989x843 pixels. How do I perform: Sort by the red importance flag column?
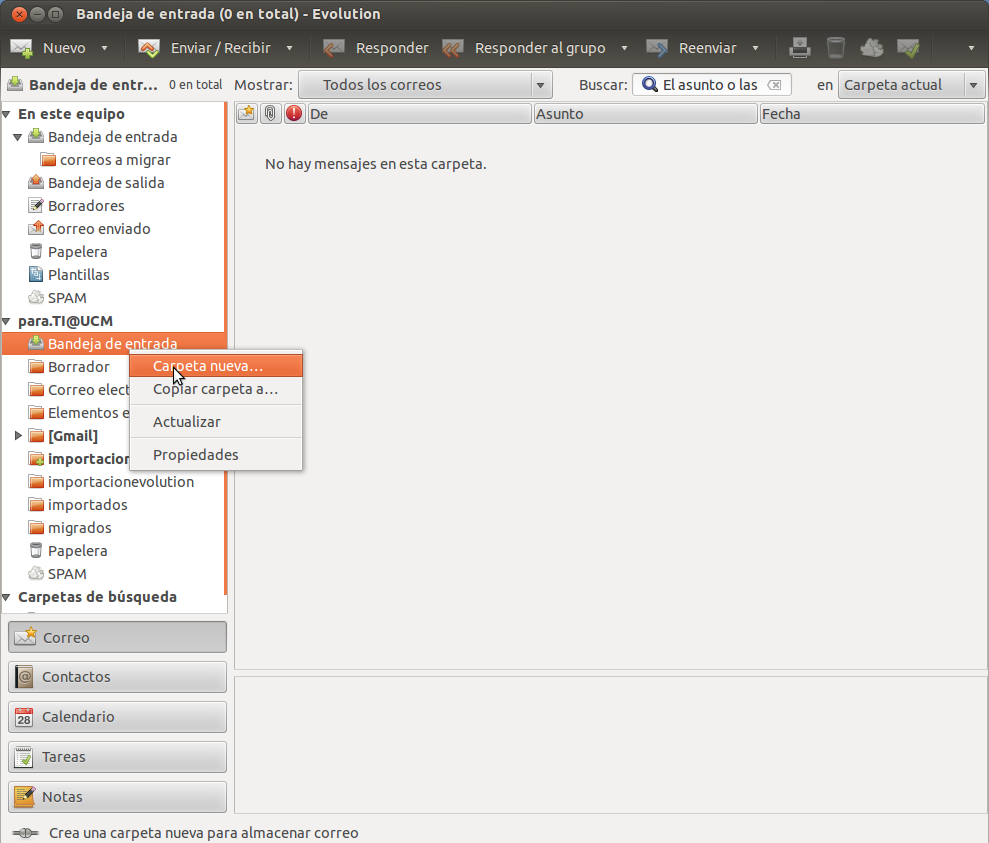[x=294, y=113]
